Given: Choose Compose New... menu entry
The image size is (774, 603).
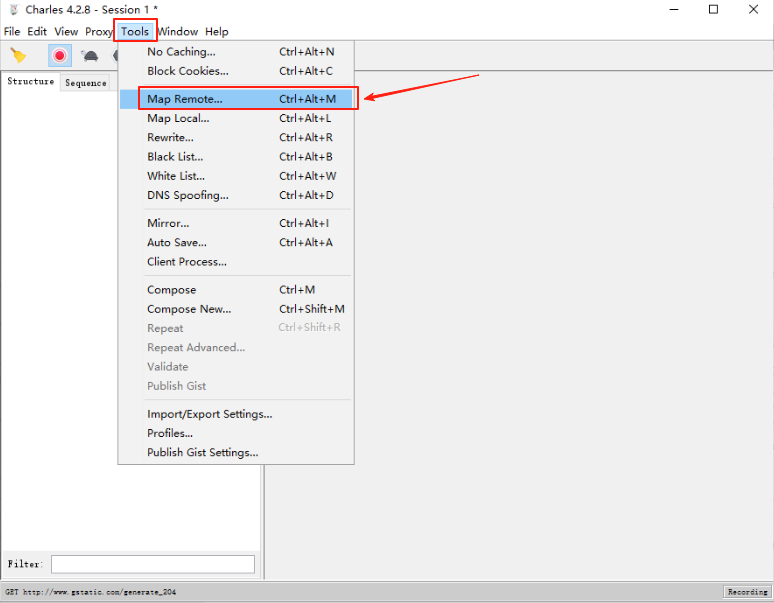Looking at the screenshot, I should pos(236,309).
